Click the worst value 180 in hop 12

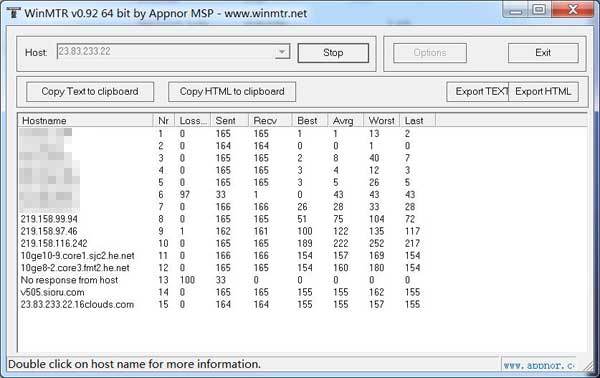377,268
